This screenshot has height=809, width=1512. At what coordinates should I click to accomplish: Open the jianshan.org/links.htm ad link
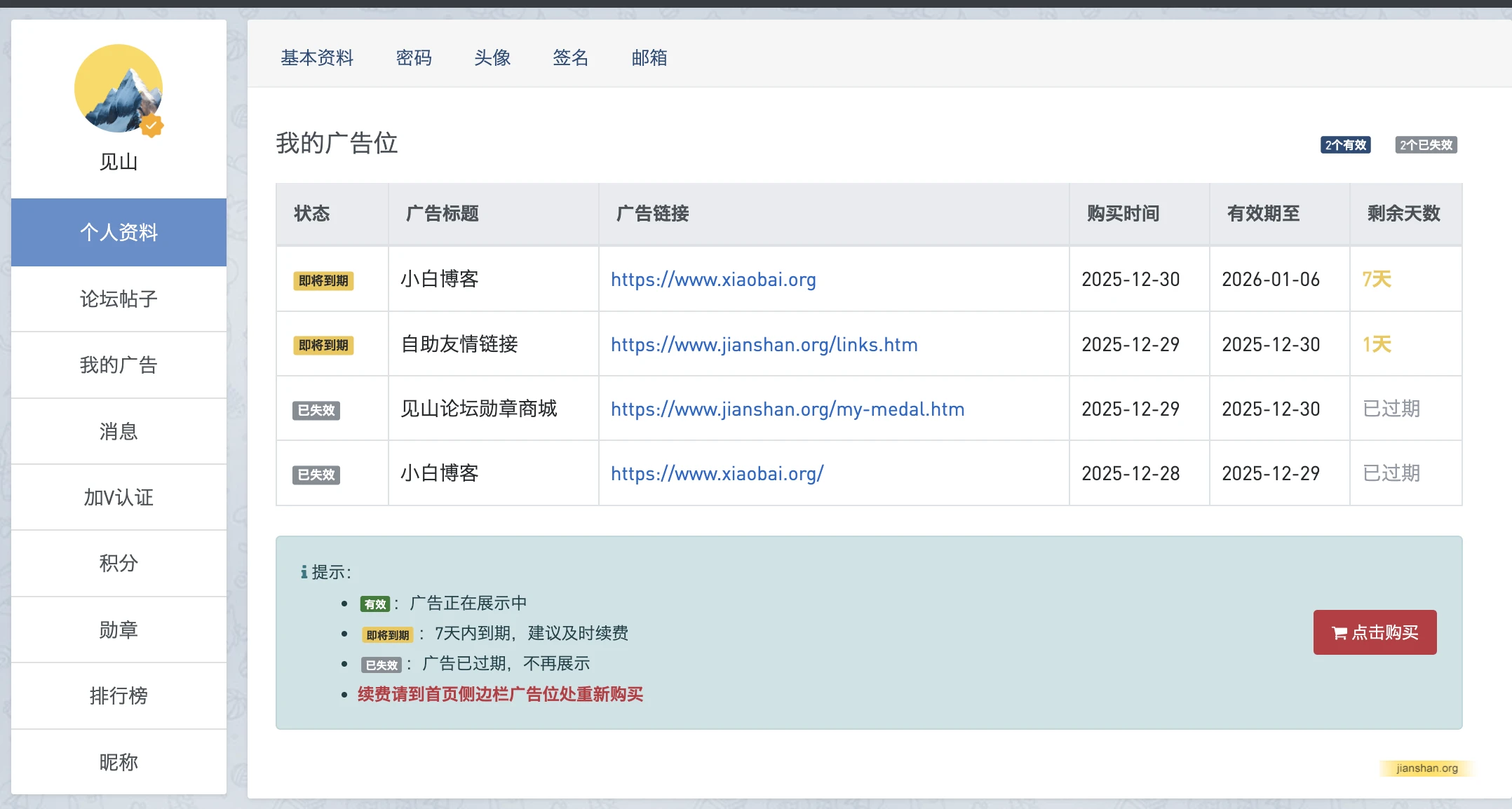[x=764, y=344]
